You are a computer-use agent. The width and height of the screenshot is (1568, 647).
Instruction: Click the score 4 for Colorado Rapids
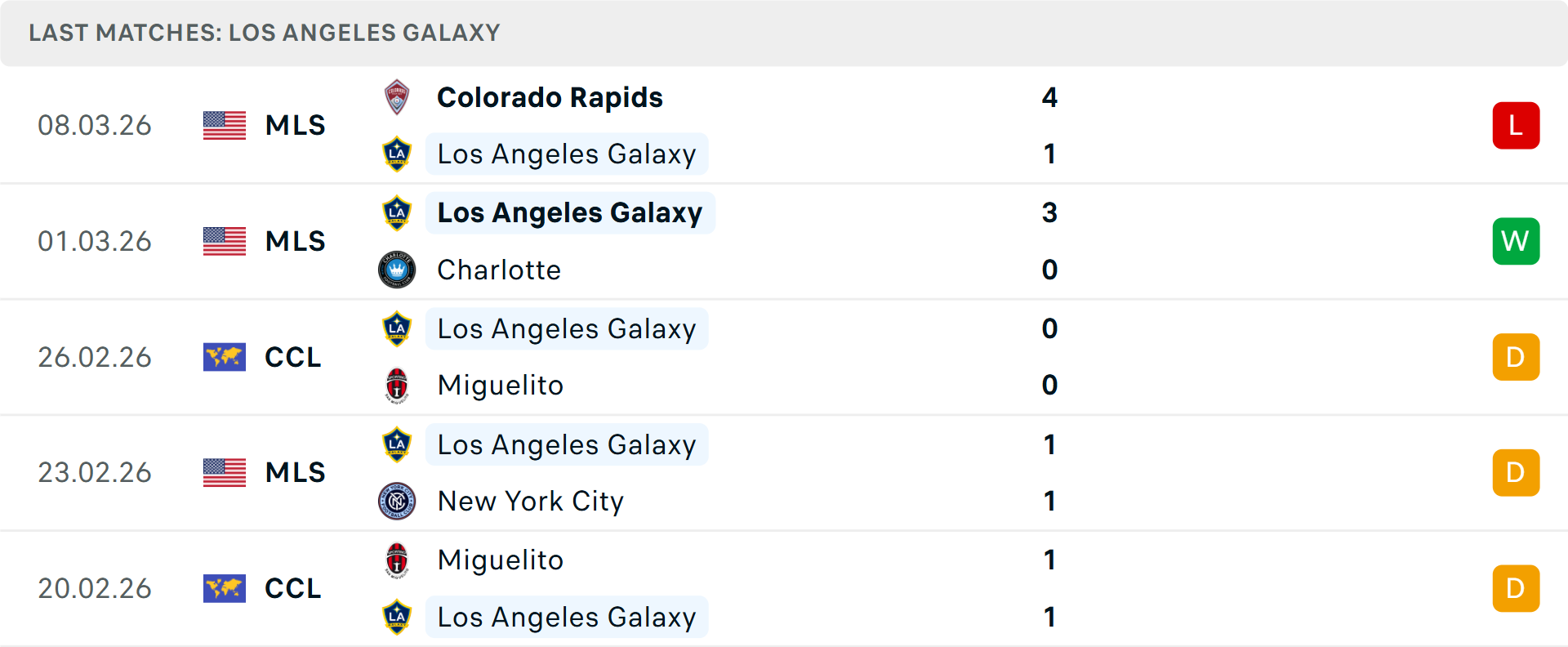[1052, 97]
